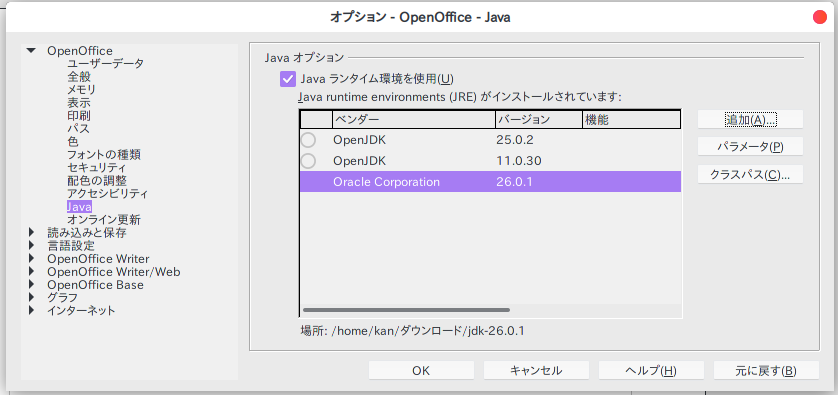Expand the OpenOffice Writer node arrow

click(x=31, y=259)
